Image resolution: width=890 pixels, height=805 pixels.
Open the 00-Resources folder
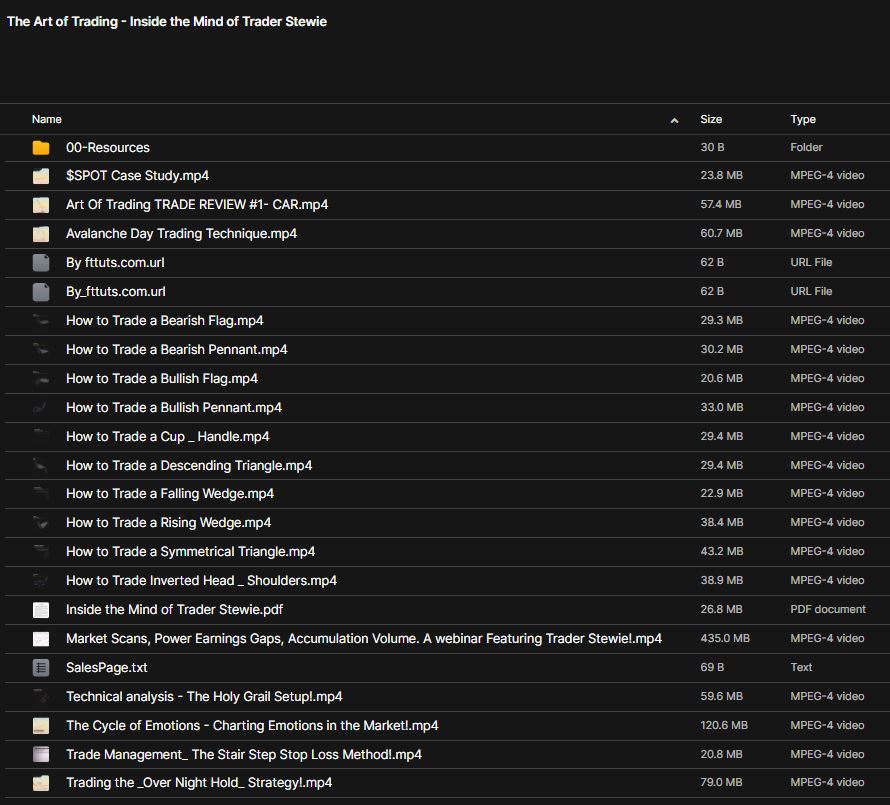[x=108, y=147]
